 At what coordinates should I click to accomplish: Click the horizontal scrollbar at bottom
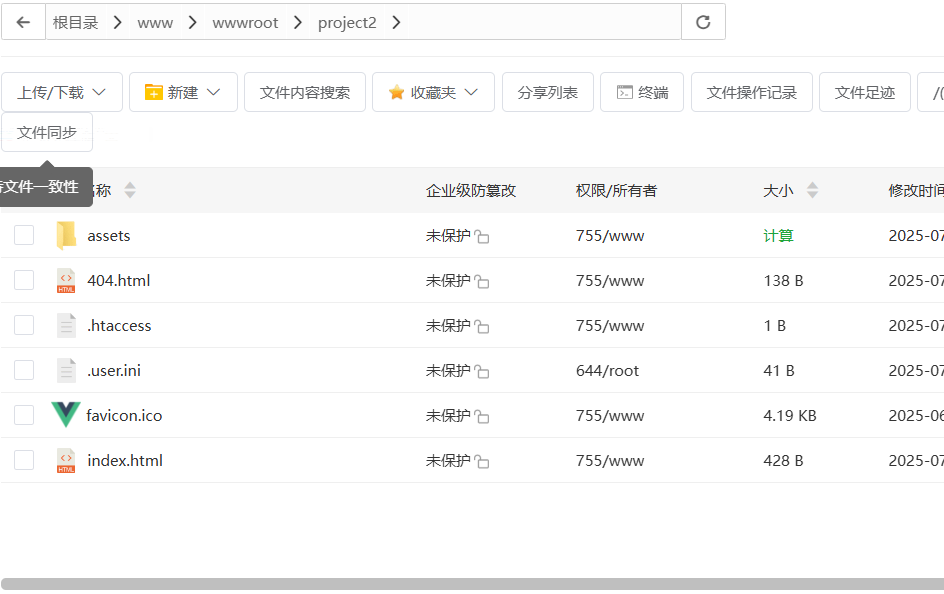coord(472,584)
